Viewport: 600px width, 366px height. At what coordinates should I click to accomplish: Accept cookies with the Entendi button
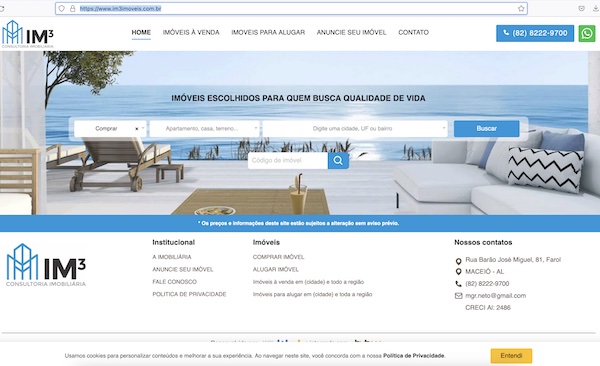511,356
